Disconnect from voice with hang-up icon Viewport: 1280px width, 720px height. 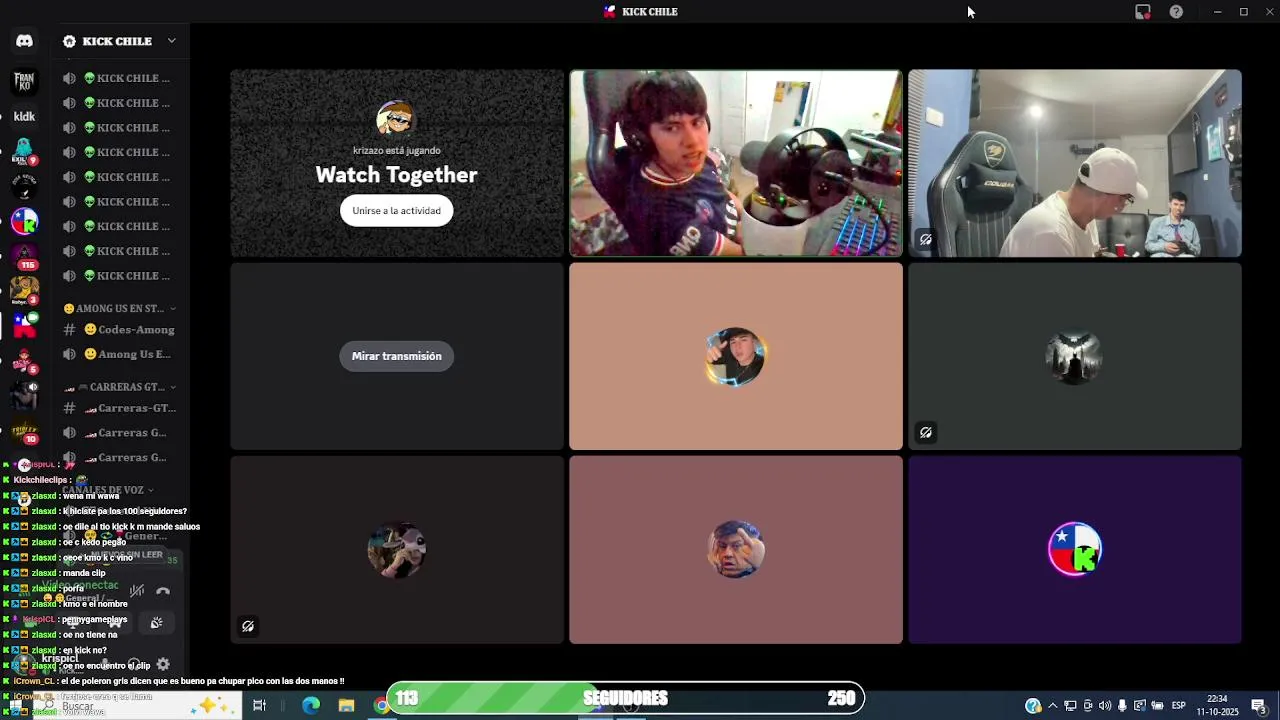(163, 591)
